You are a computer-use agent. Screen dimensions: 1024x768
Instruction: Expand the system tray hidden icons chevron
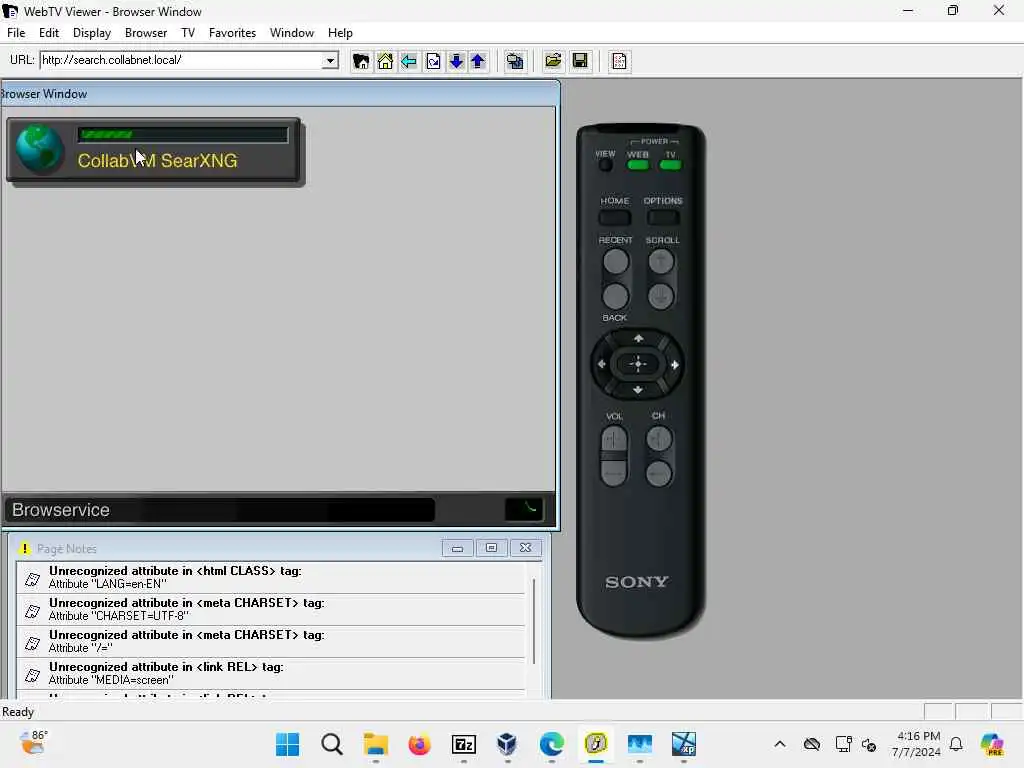point(780,744)
